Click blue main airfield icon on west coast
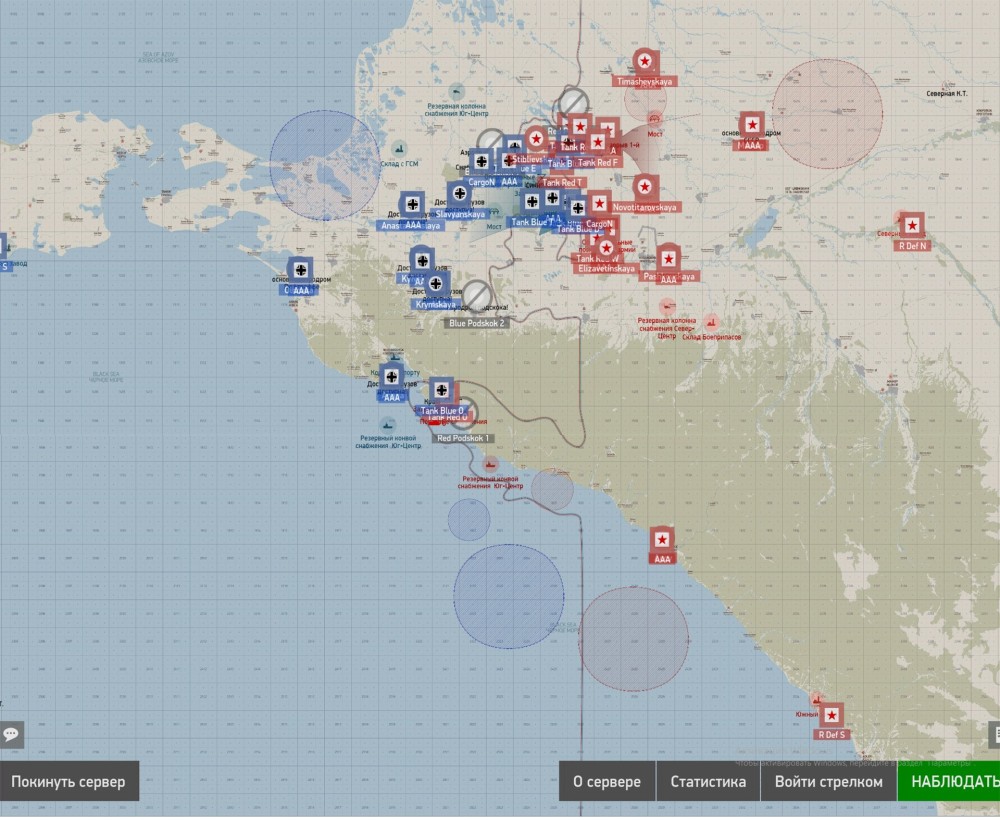 (300, 270)
